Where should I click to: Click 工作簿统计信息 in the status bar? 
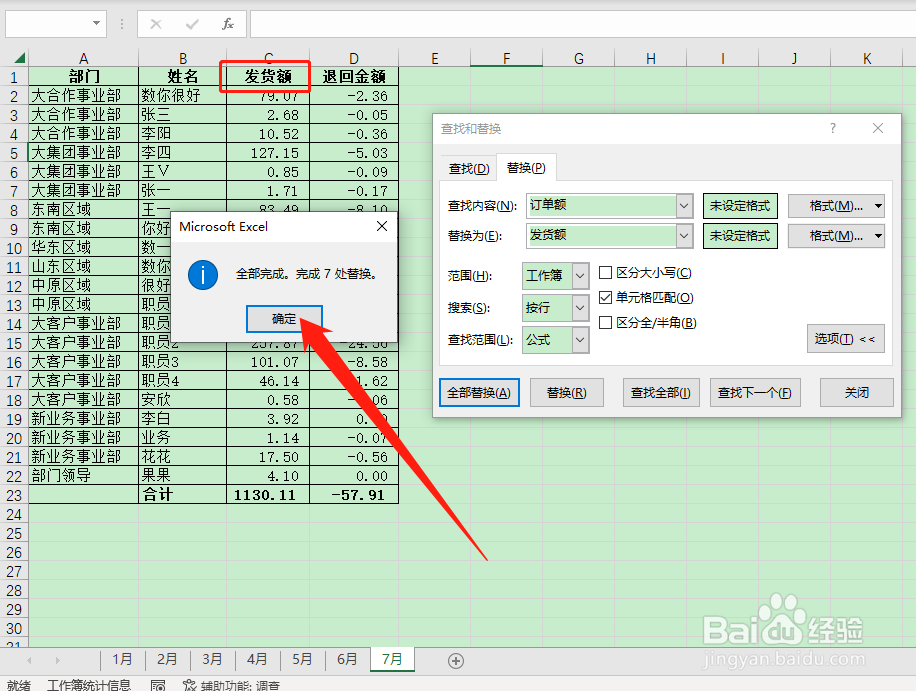tap(89, 685)
